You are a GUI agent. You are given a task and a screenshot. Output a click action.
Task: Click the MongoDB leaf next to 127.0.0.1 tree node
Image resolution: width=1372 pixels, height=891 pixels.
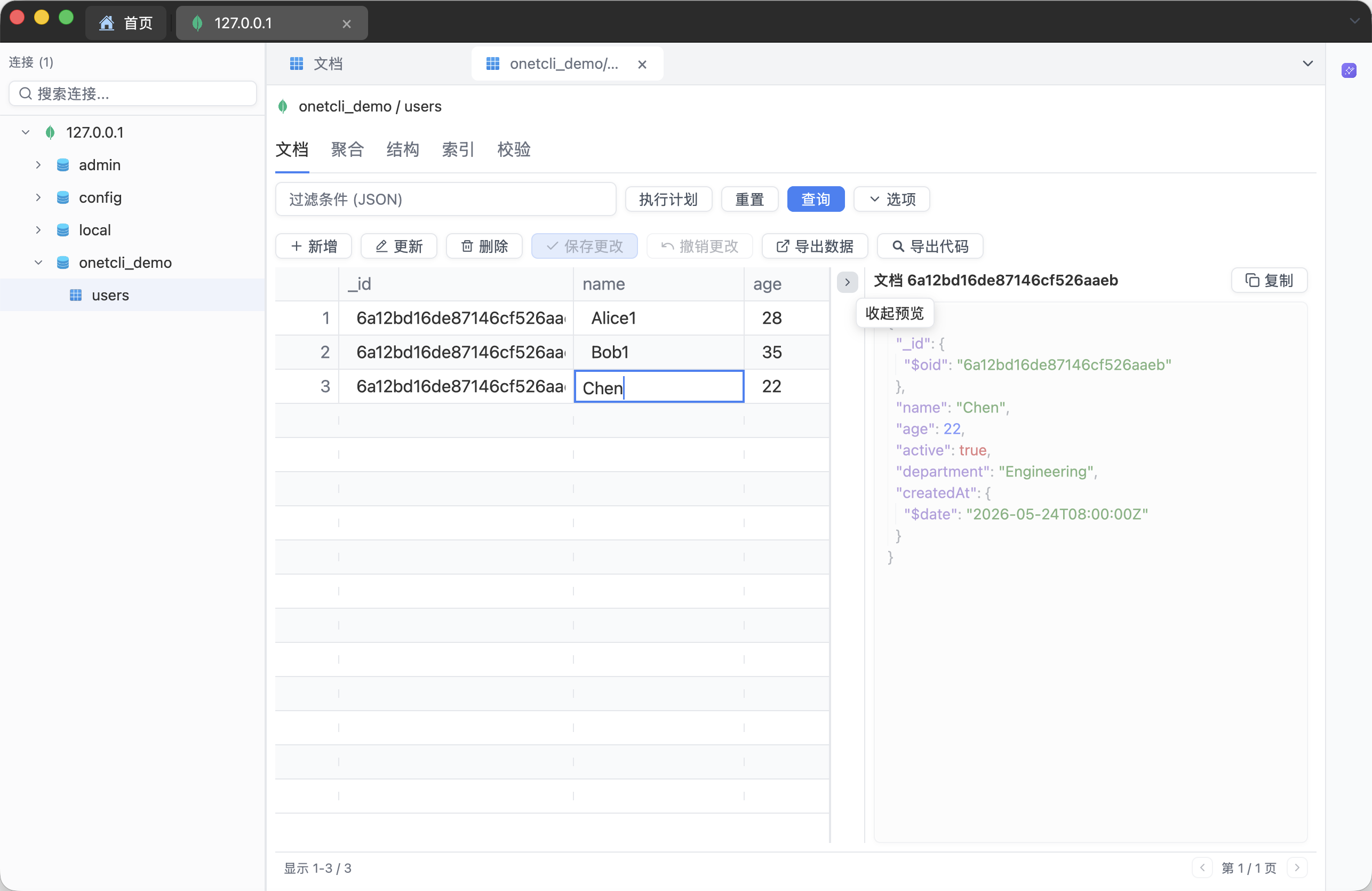tap(50, 132)
